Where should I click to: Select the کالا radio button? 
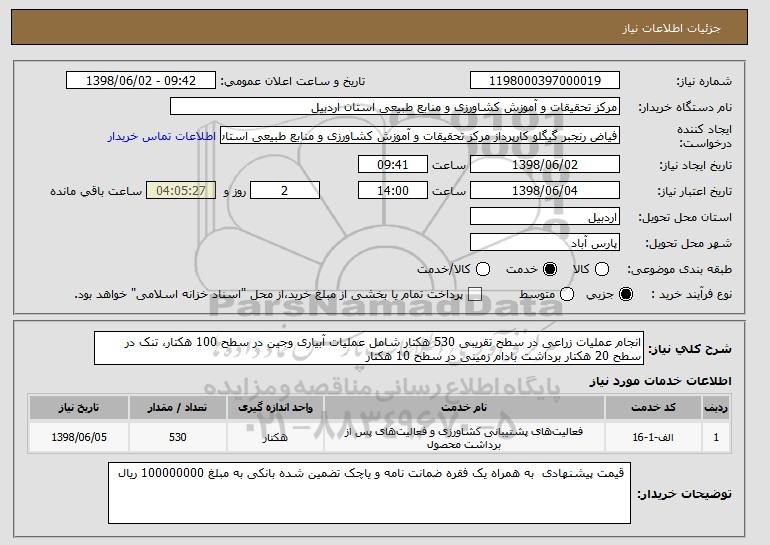coord(602,269)
